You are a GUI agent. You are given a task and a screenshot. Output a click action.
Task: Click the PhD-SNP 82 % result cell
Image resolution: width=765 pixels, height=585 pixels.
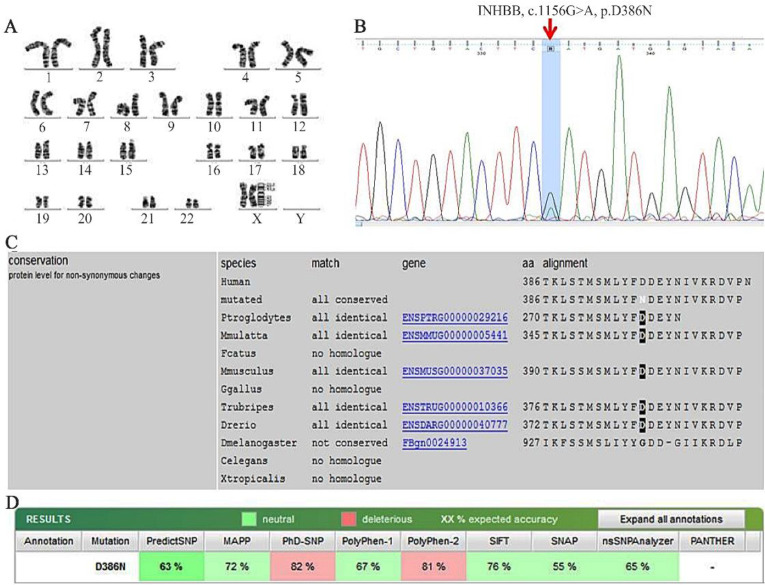(x=302, y=566)
